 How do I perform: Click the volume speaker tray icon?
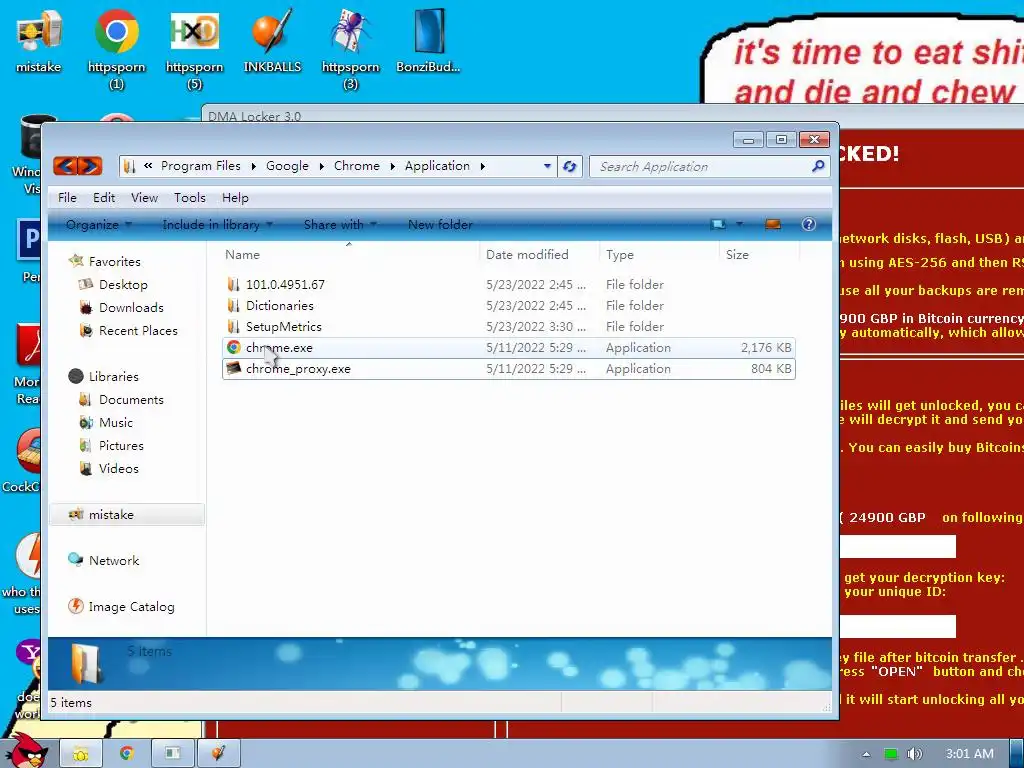click(x=914, y=754)
